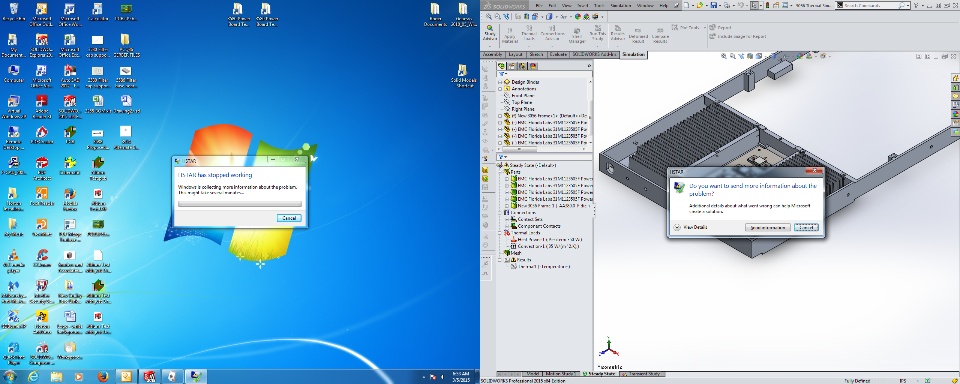
Task: Click Cancel in the stopped working dialog
Action: pos(289,218)
